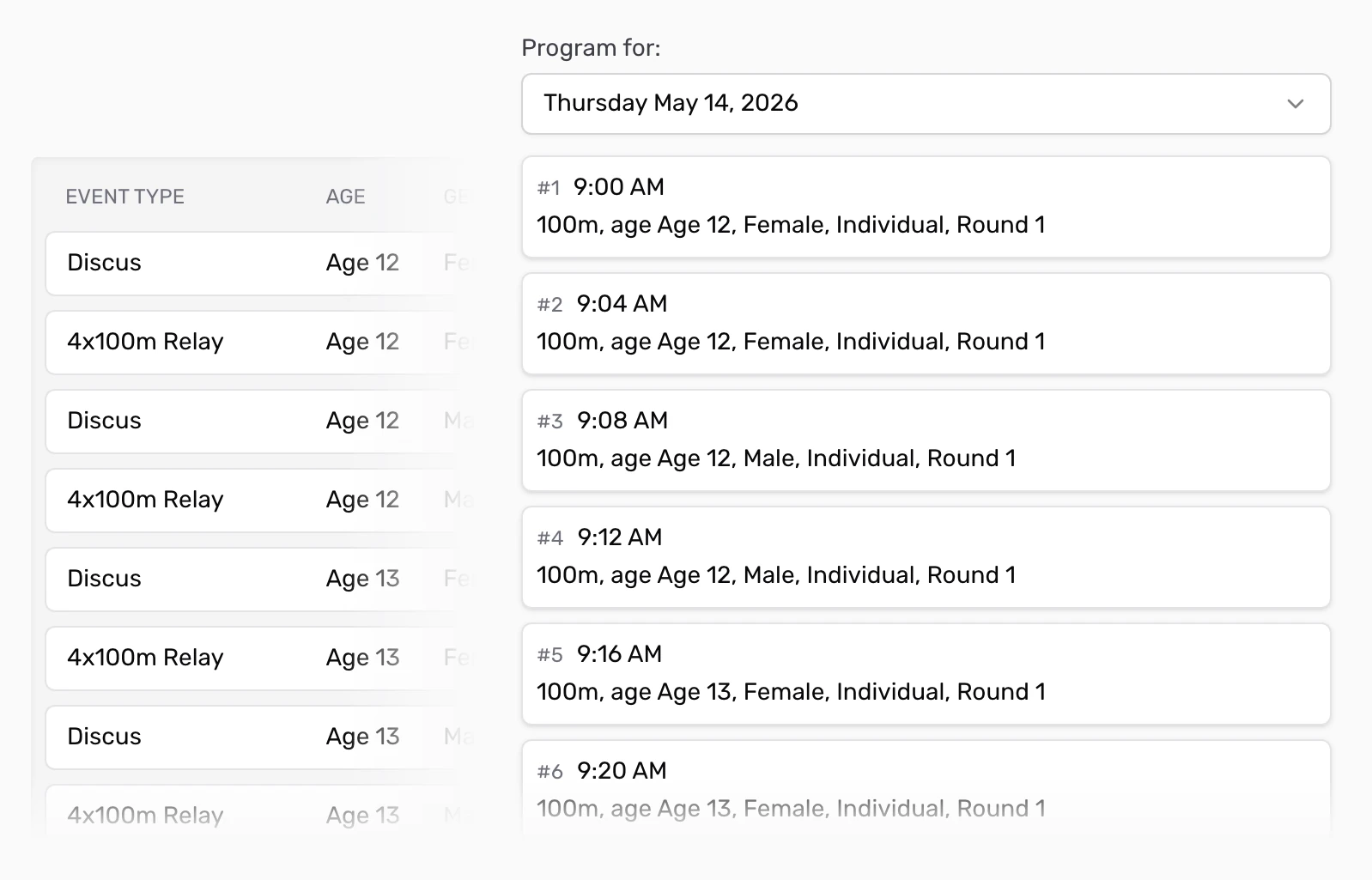
Task: Select the 4x100m Relay Age 12 row with gender 'Fe'
Action: click(259, 343)
